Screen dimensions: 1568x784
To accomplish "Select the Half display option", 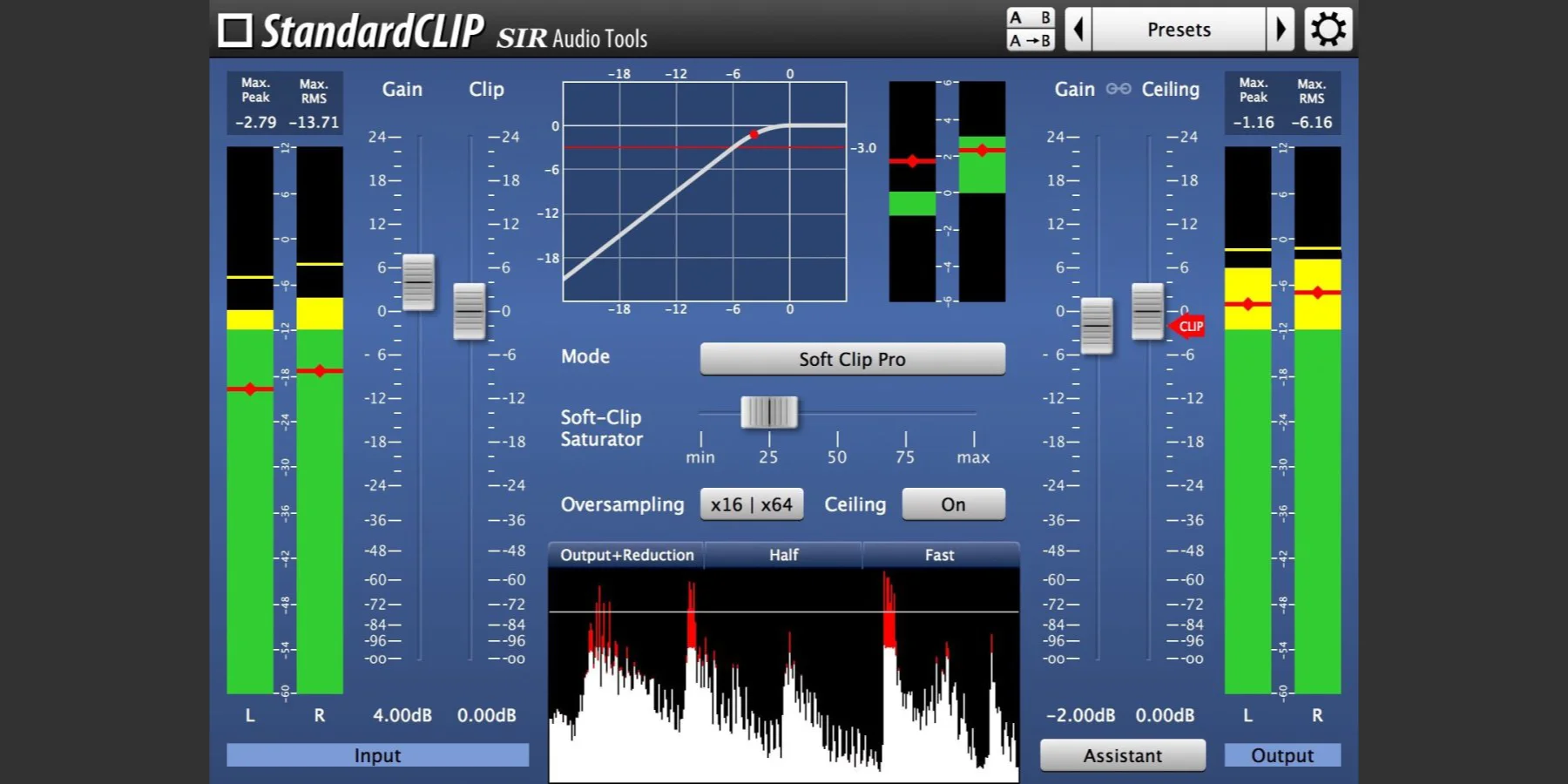I will 783,555.
